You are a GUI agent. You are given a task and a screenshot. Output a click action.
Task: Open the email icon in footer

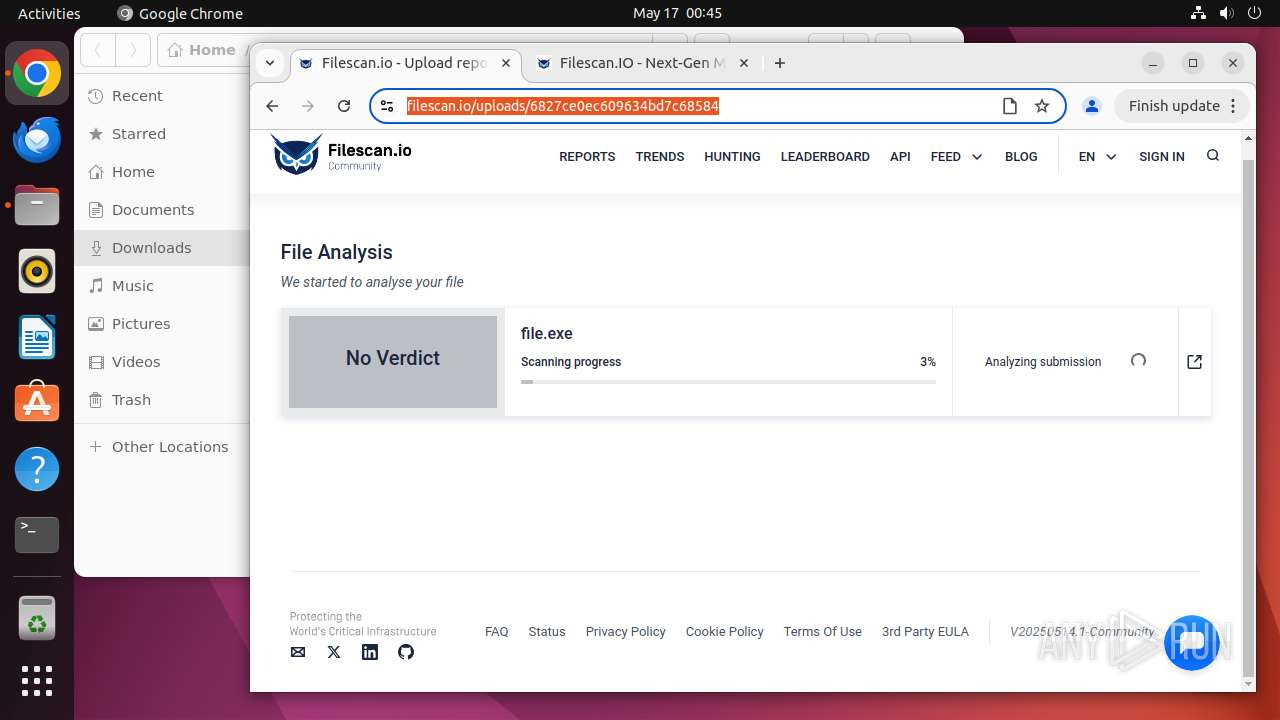point(298,652)
